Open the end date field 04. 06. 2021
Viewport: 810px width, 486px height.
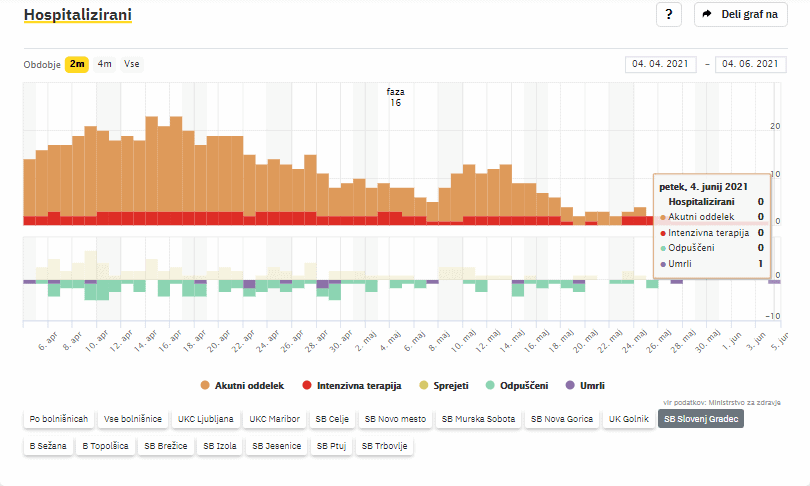click(x=750, y=64)
